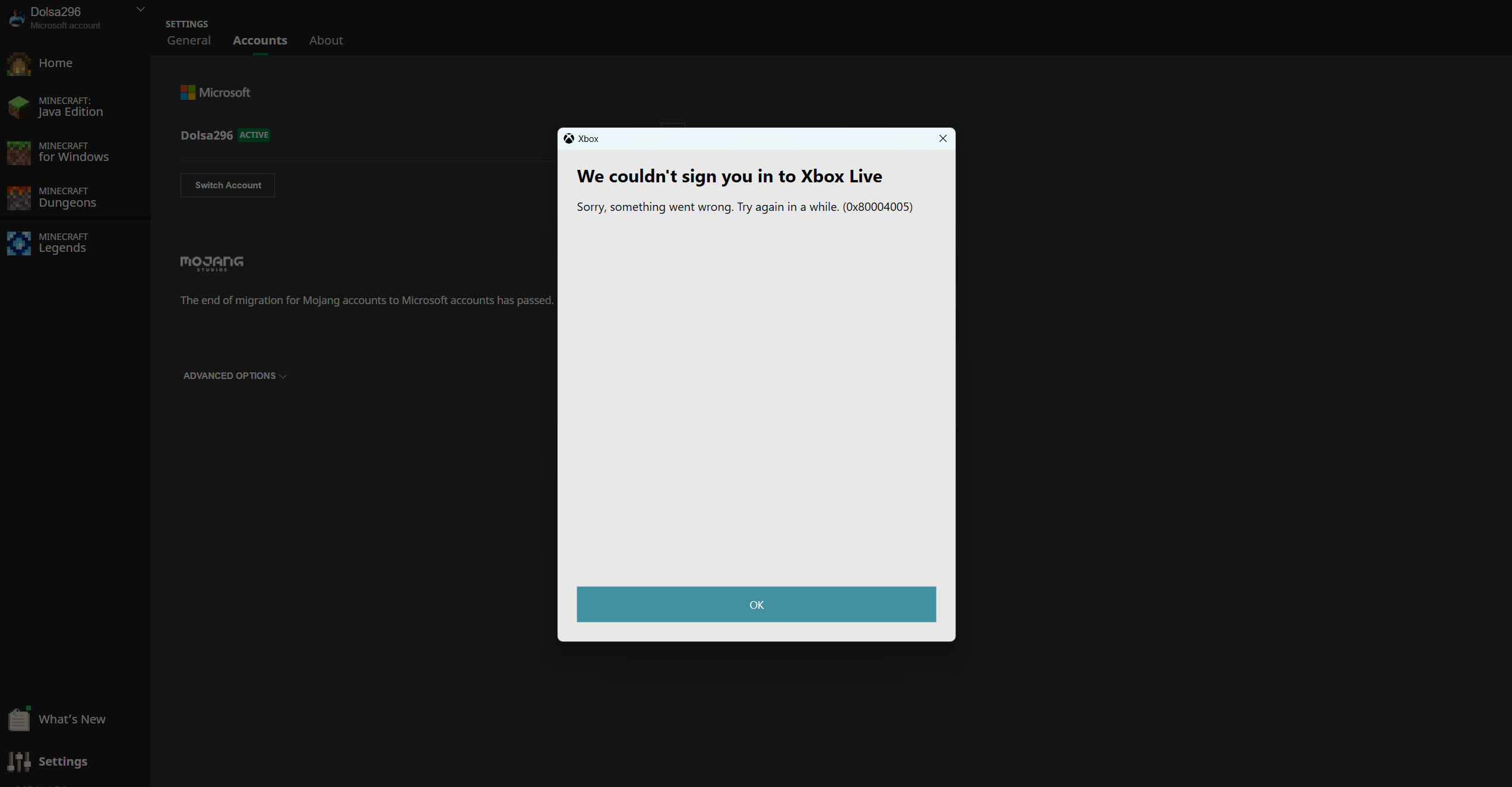Expand the account dropdown chevron
Screen dimensions: 1512x787
point(141,10)
